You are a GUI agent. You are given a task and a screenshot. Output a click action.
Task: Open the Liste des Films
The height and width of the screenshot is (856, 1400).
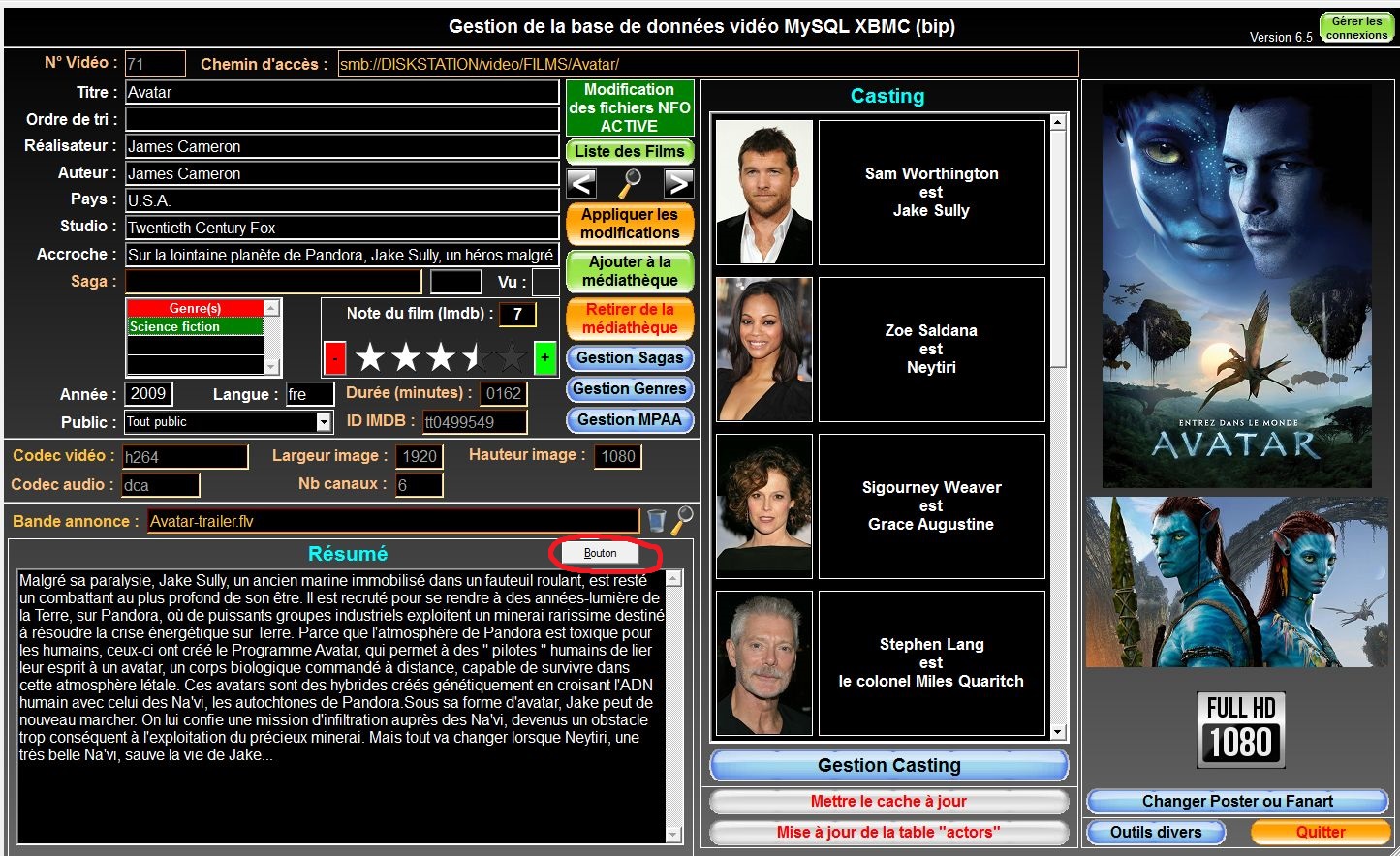pos(630,152)
